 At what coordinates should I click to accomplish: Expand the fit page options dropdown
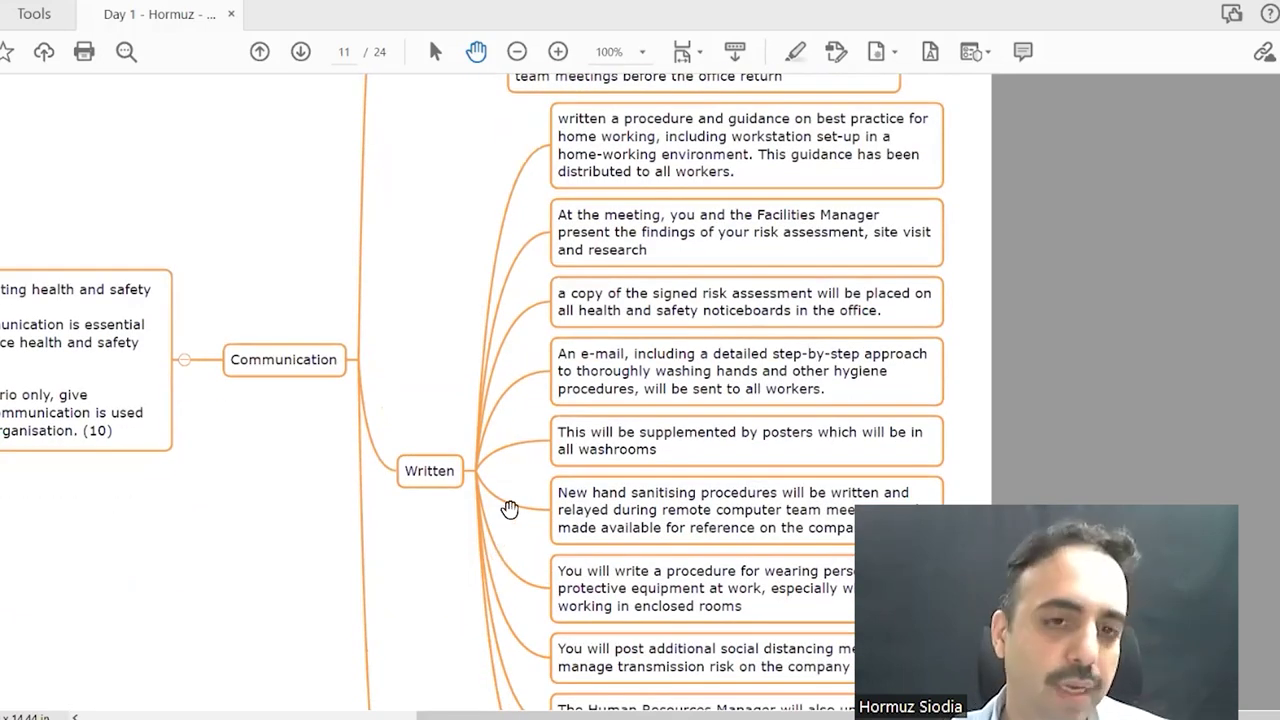point(699,52)
